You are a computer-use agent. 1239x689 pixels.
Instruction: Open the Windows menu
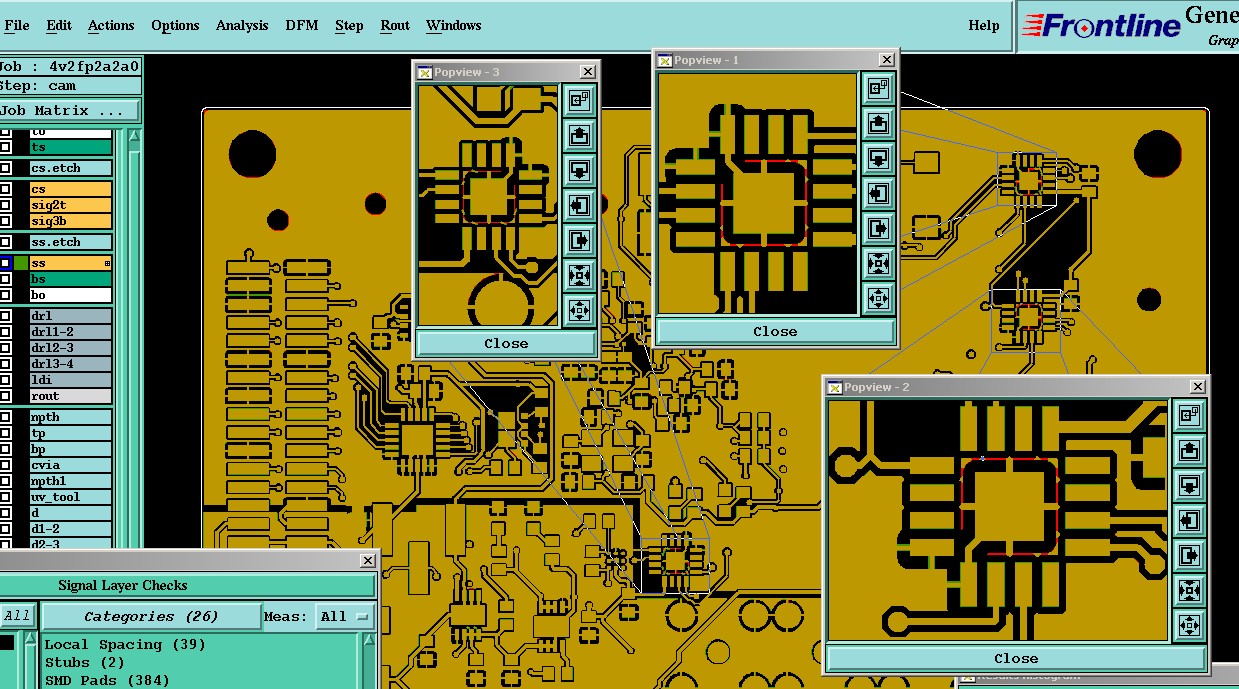[454, 25]
